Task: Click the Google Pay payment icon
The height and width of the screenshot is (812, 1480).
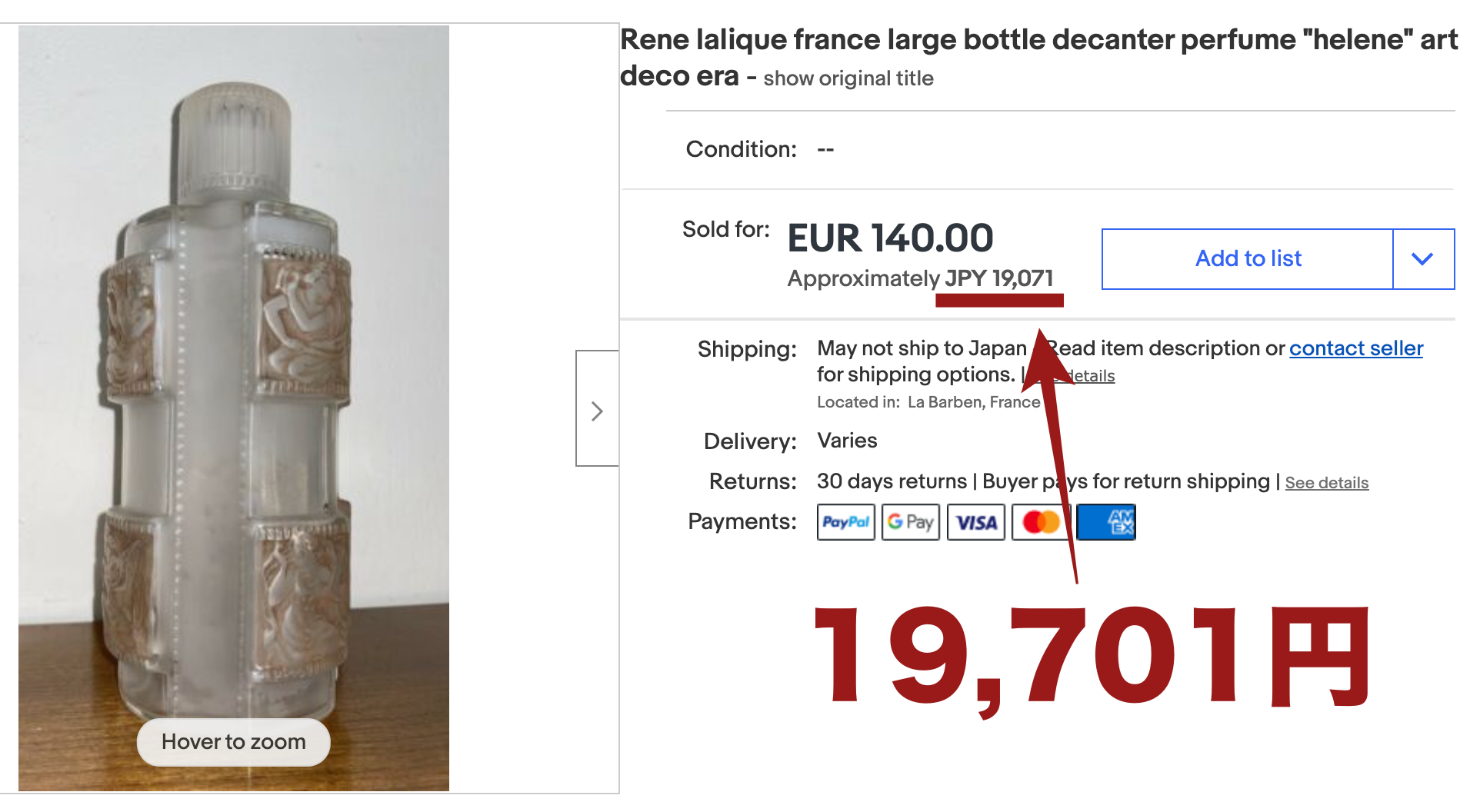Action: coord(910,523)
